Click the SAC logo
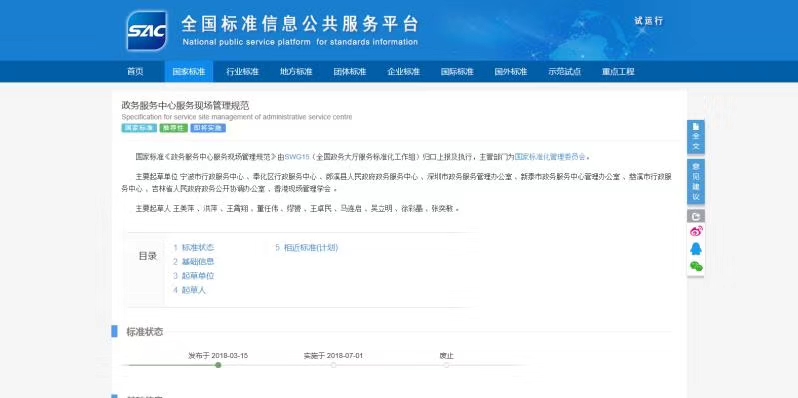This screenshot has height=398, width=798. [147, 31]
